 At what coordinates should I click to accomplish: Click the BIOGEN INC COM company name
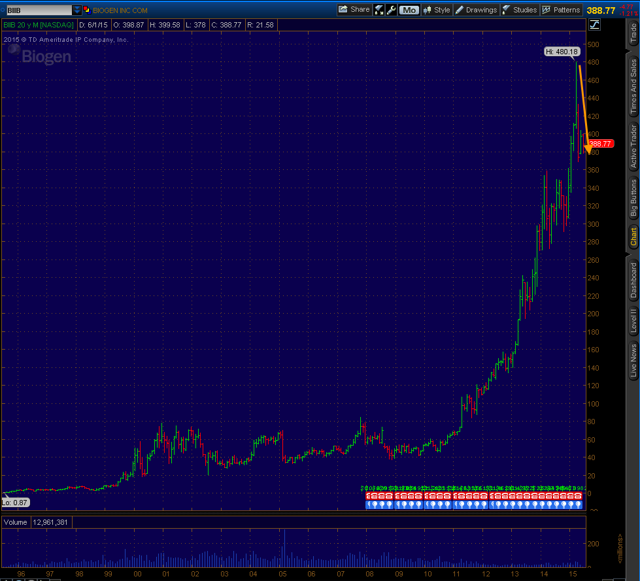120,10
